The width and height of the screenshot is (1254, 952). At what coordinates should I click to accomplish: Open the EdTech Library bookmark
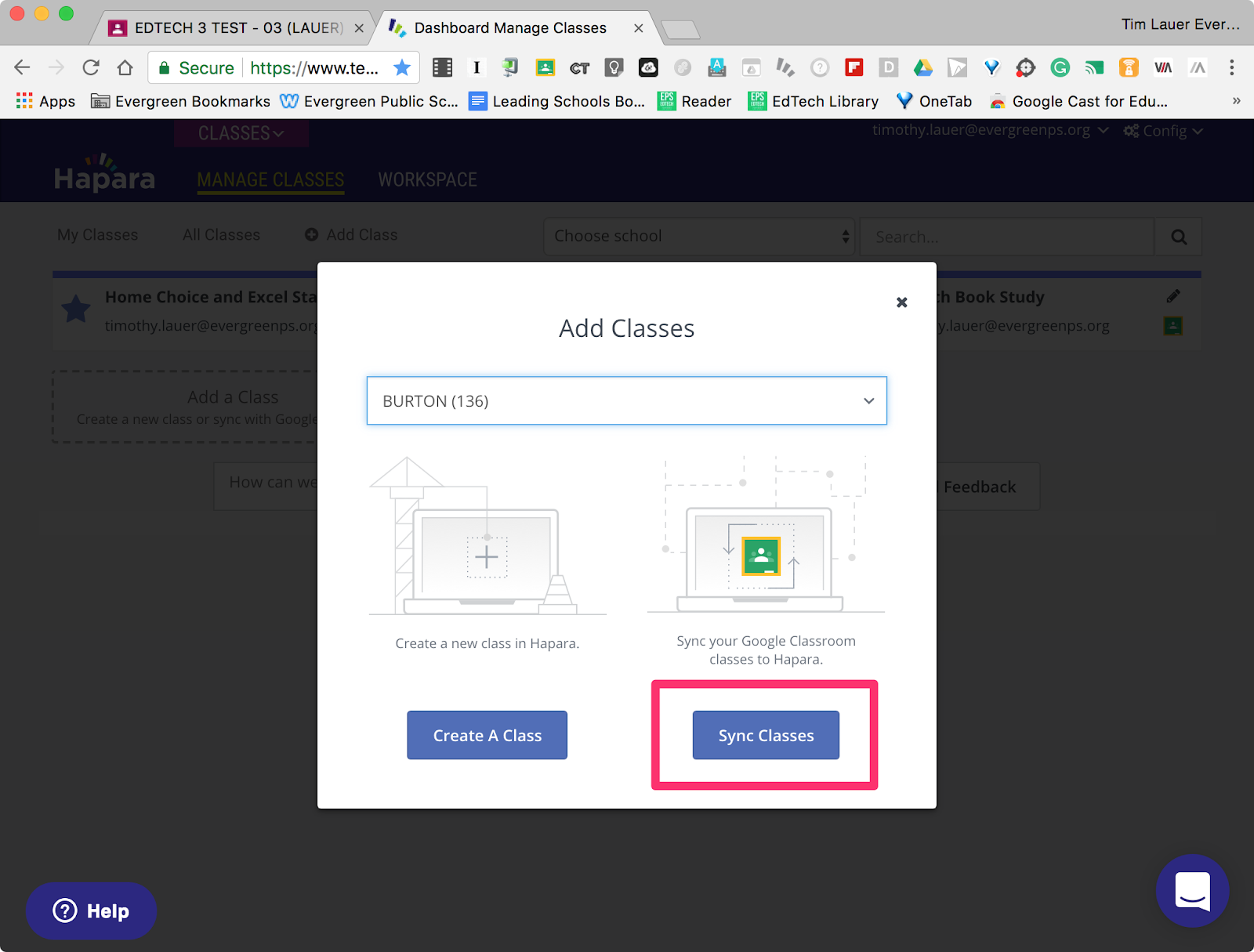814,101
